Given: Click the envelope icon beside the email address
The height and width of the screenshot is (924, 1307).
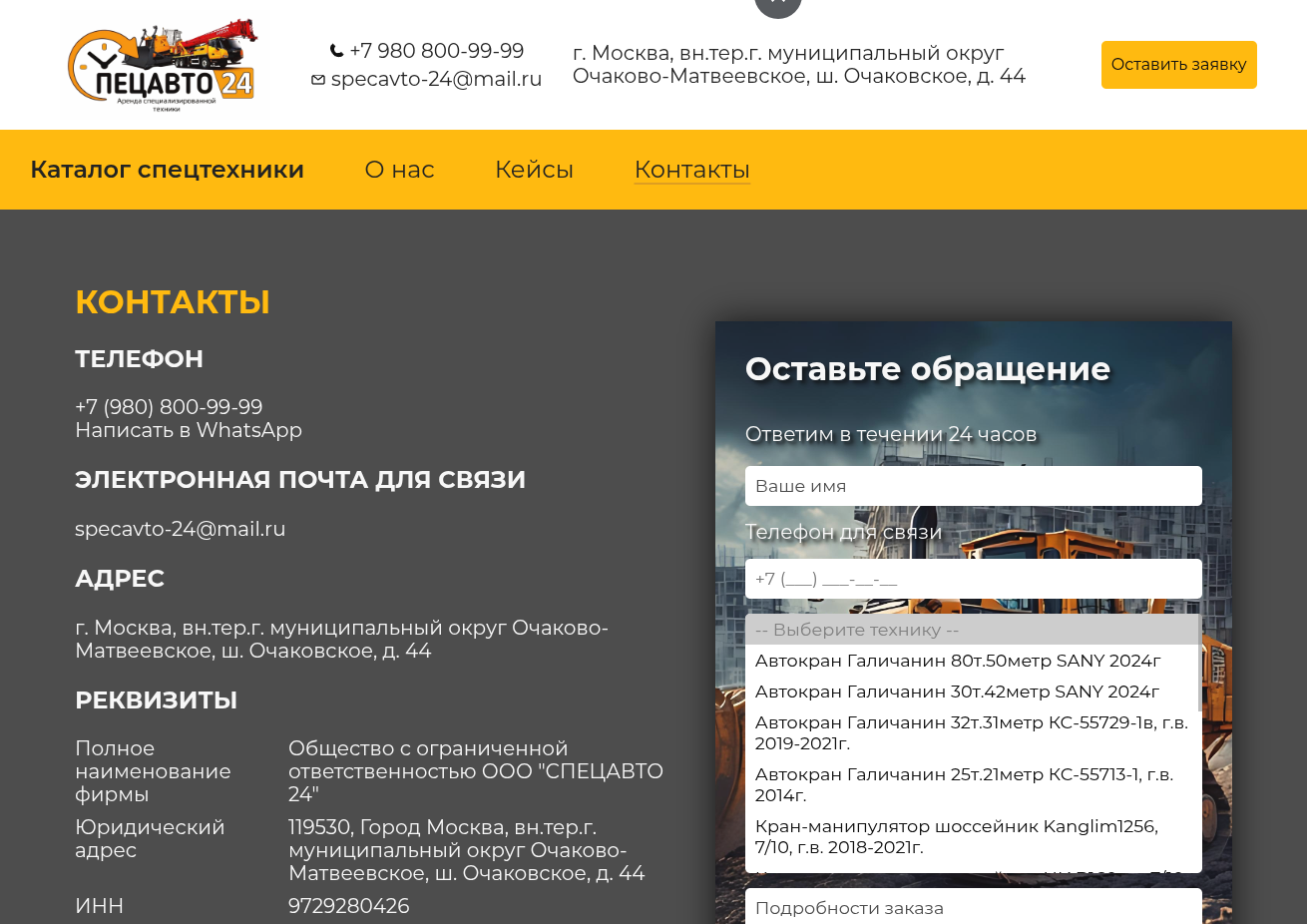Looking at the screenshot, I should point(318,78).
